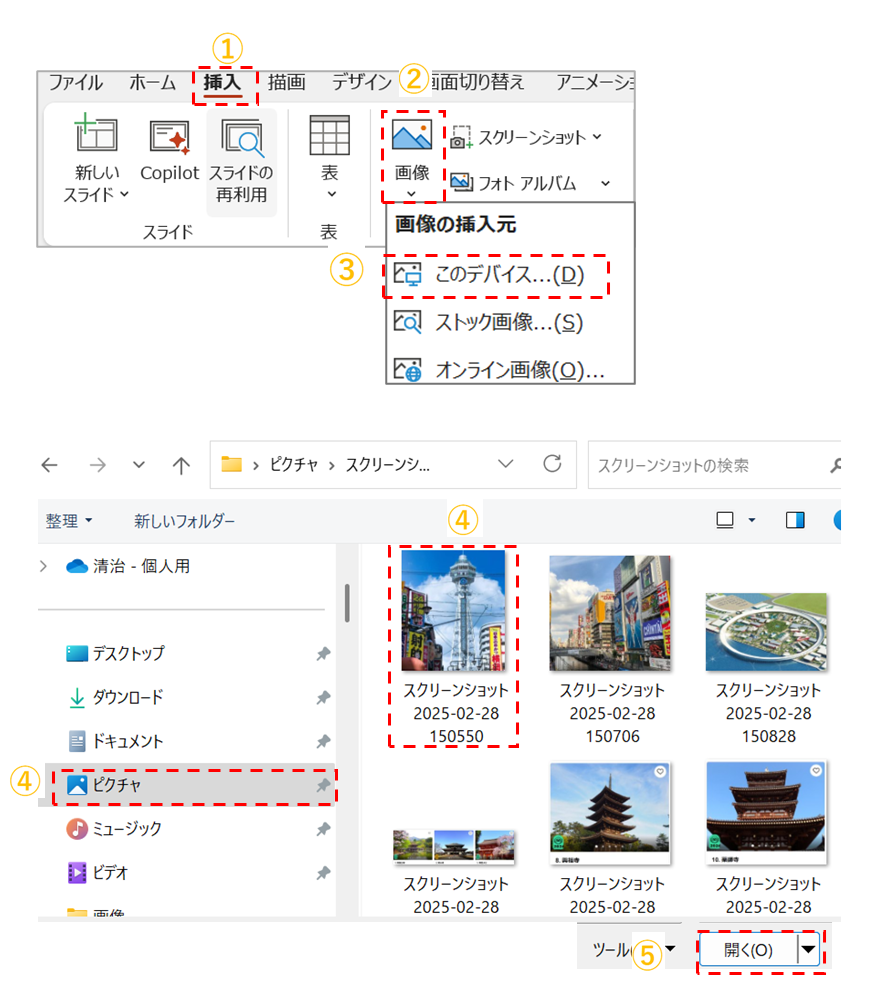Image resolution: width=871 pixels, height=1005 pixels.
Task: Expand the address bar path history dropdown
Action: (506, 464)
